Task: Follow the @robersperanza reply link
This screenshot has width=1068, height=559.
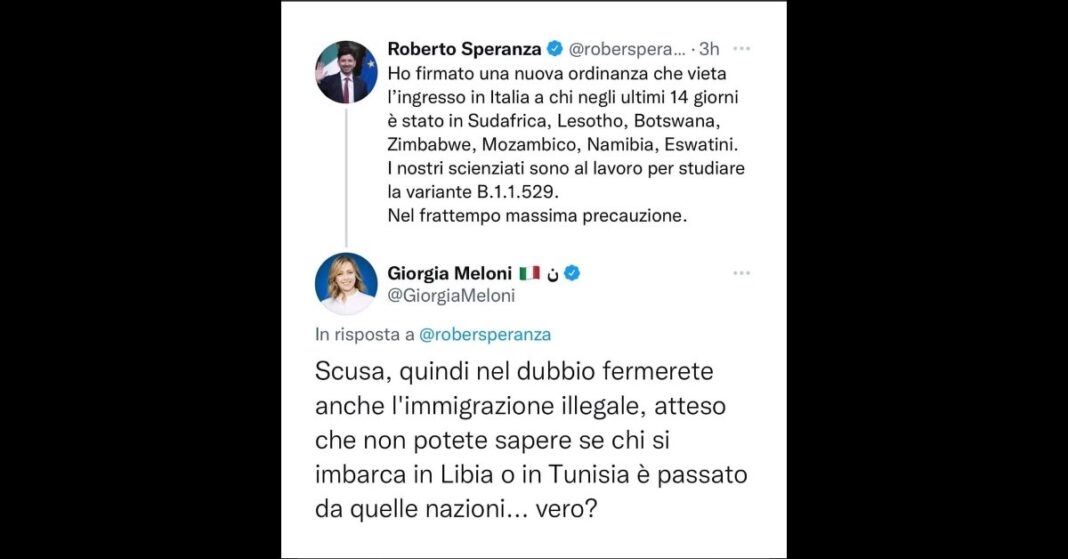Action: click(485, 335)
